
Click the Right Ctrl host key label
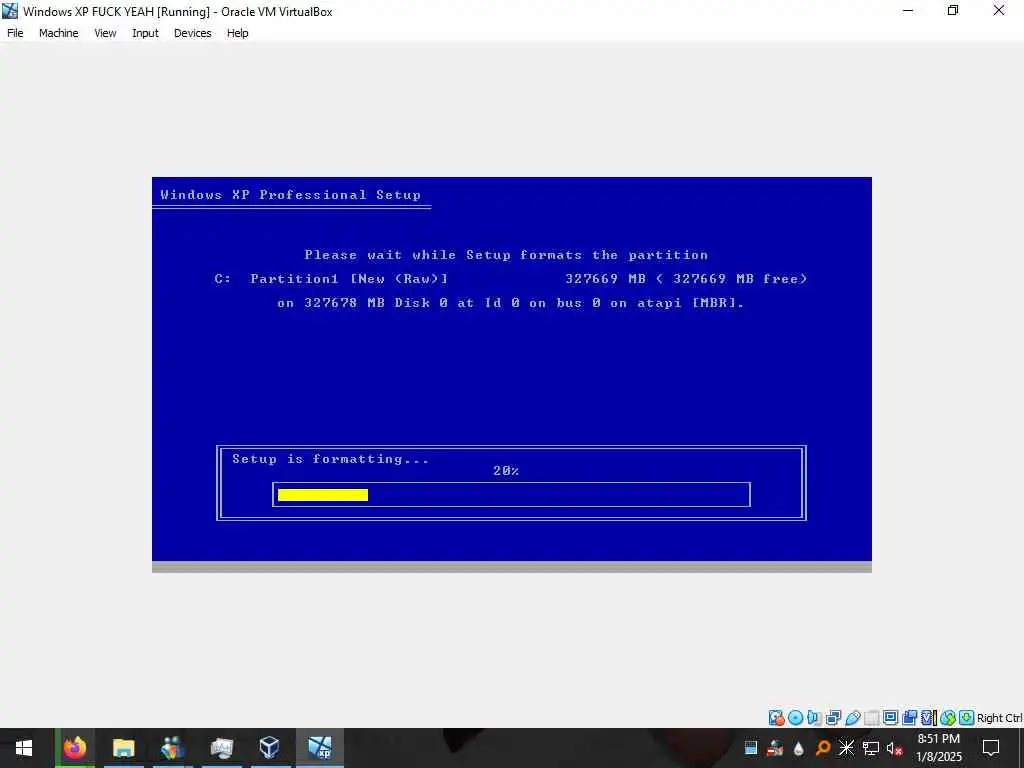[x=1000, y=718]
